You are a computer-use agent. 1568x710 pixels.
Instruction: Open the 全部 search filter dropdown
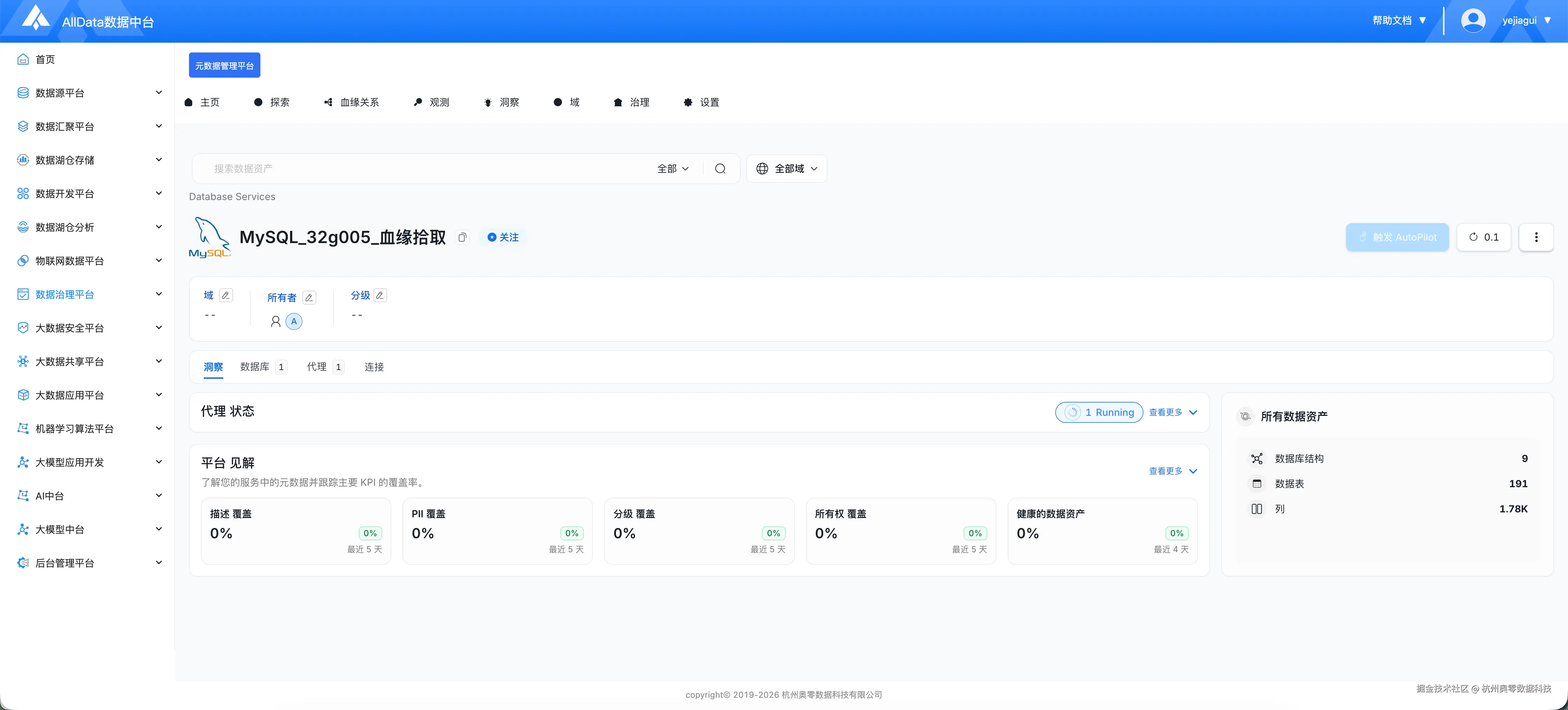click(673, 169)
